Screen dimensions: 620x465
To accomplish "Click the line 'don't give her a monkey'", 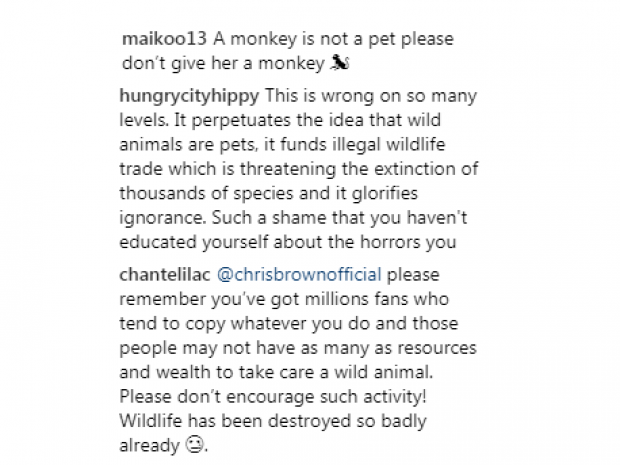I will (x=228, y=62).
